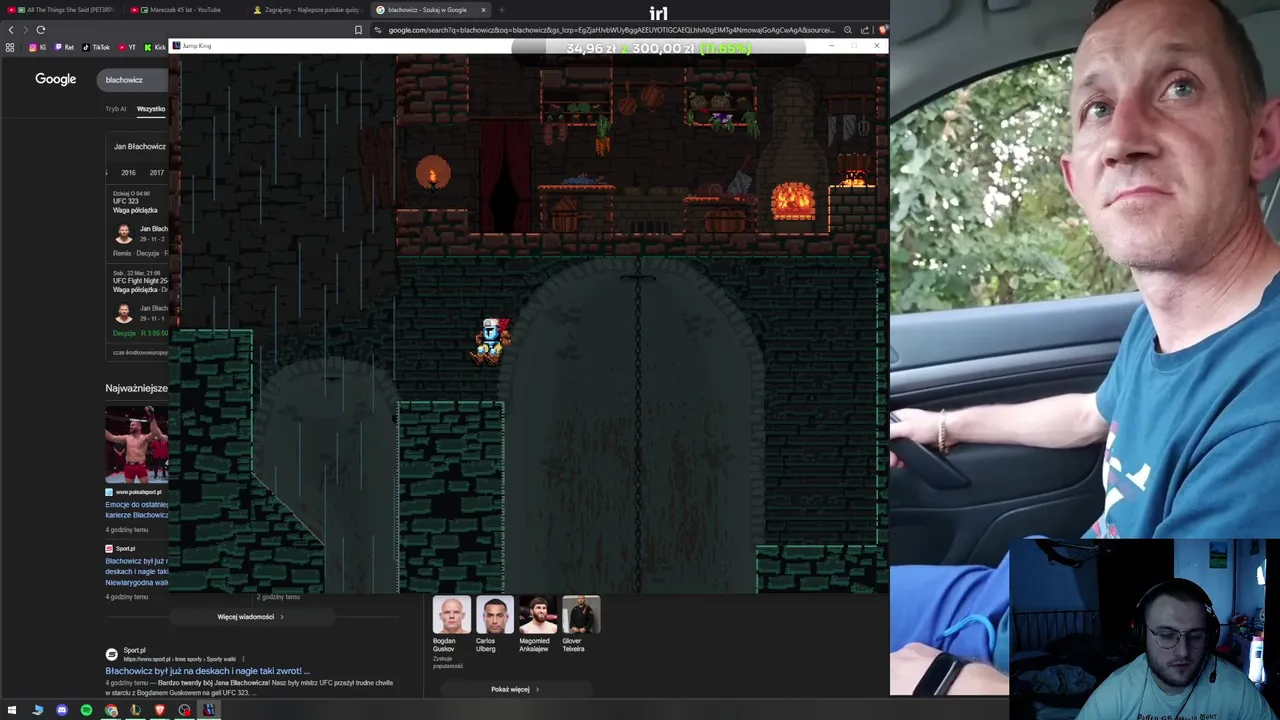Open the fighter news thumbnail image

click(136, 444)
